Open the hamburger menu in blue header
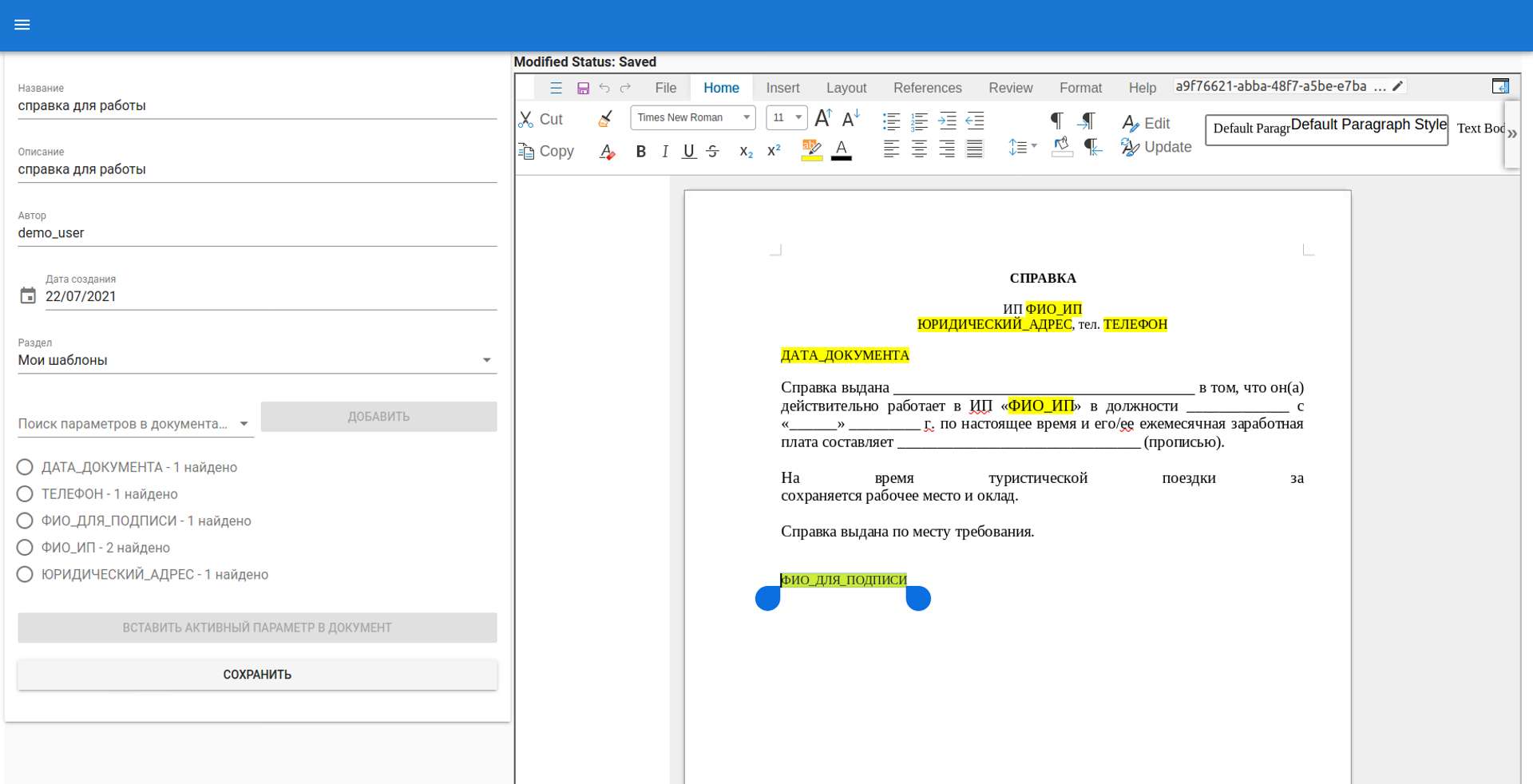 point(22,25)
